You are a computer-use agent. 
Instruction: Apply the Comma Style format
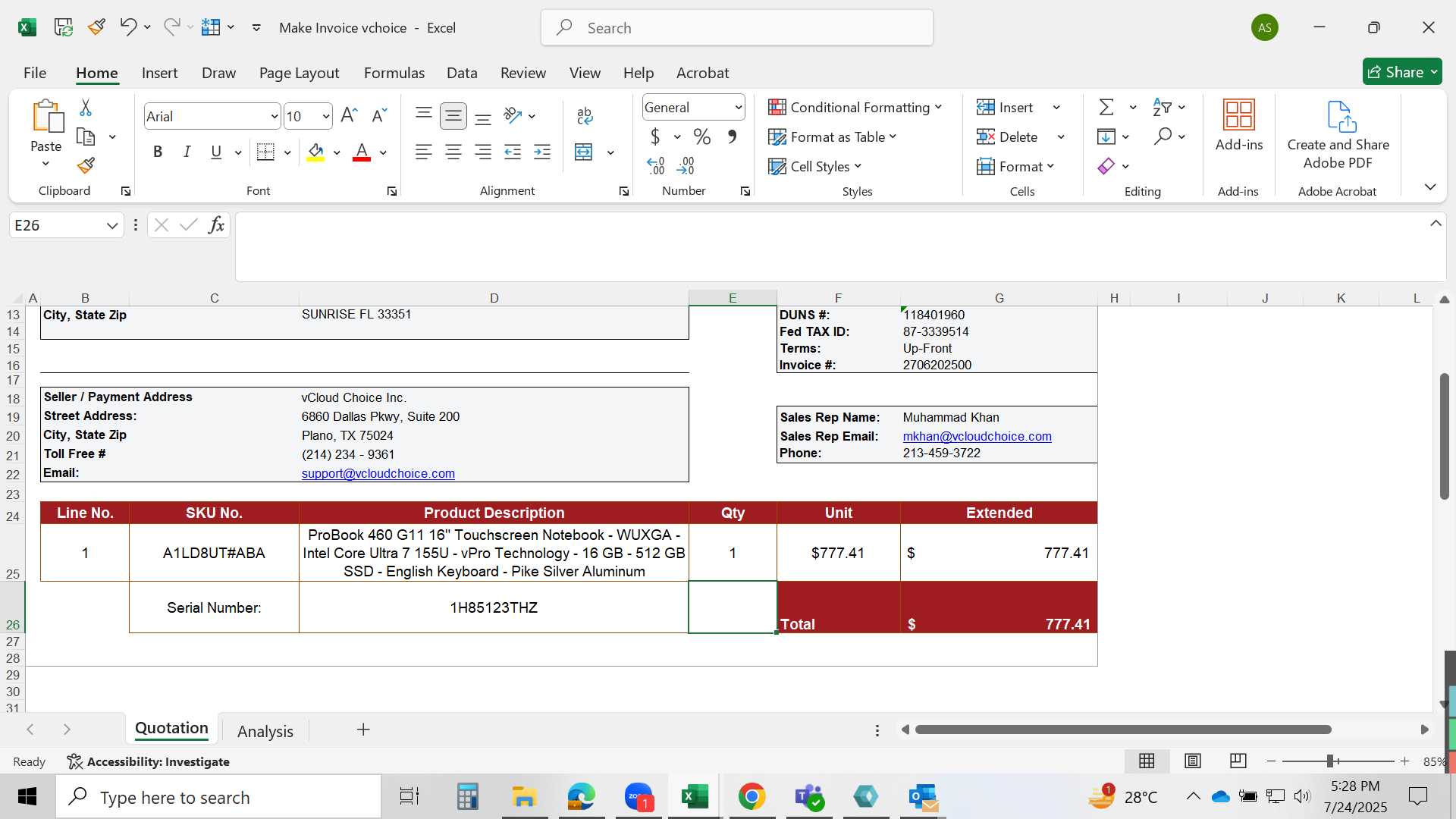732,137
